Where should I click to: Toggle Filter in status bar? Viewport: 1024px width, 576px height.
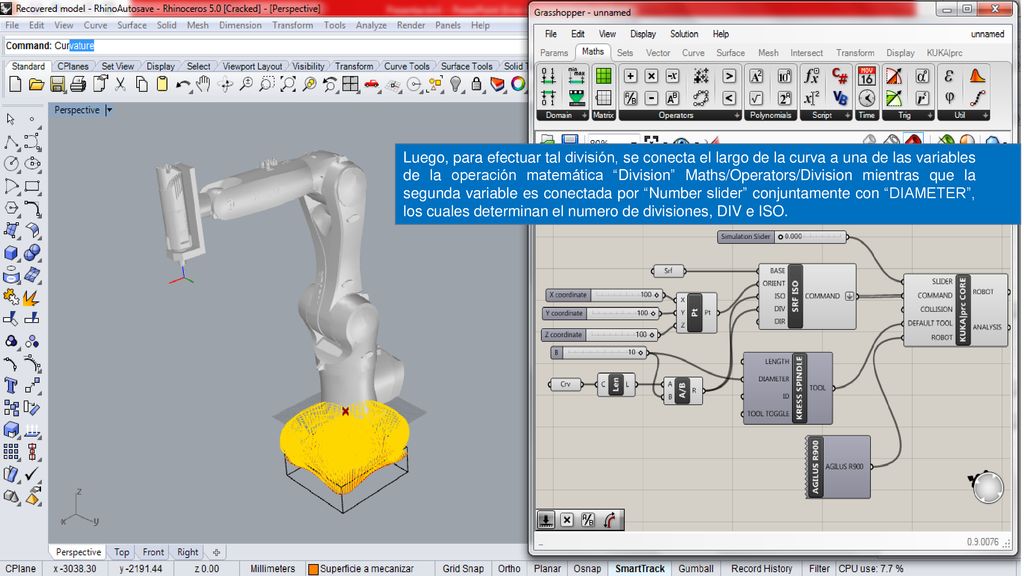[819, 569]
